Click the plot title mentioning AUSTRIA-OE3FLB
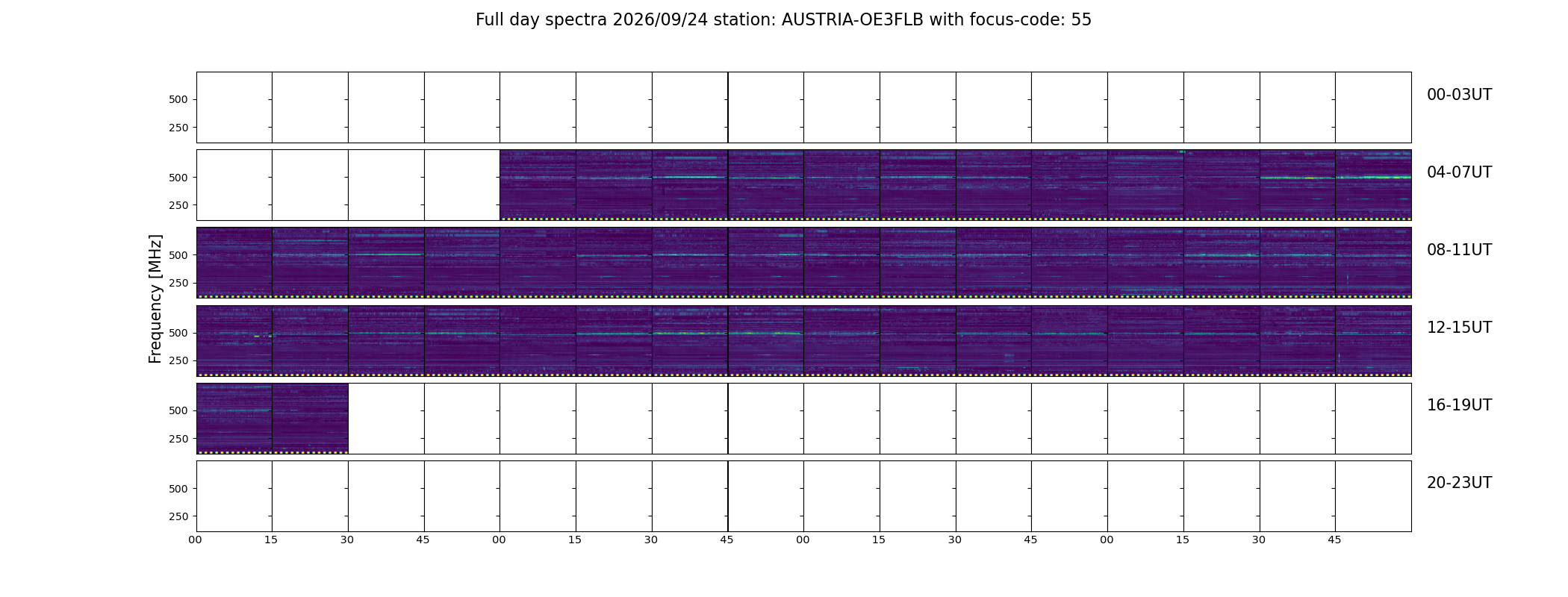Screen dimensions: 1568x597 click(783, 20)
